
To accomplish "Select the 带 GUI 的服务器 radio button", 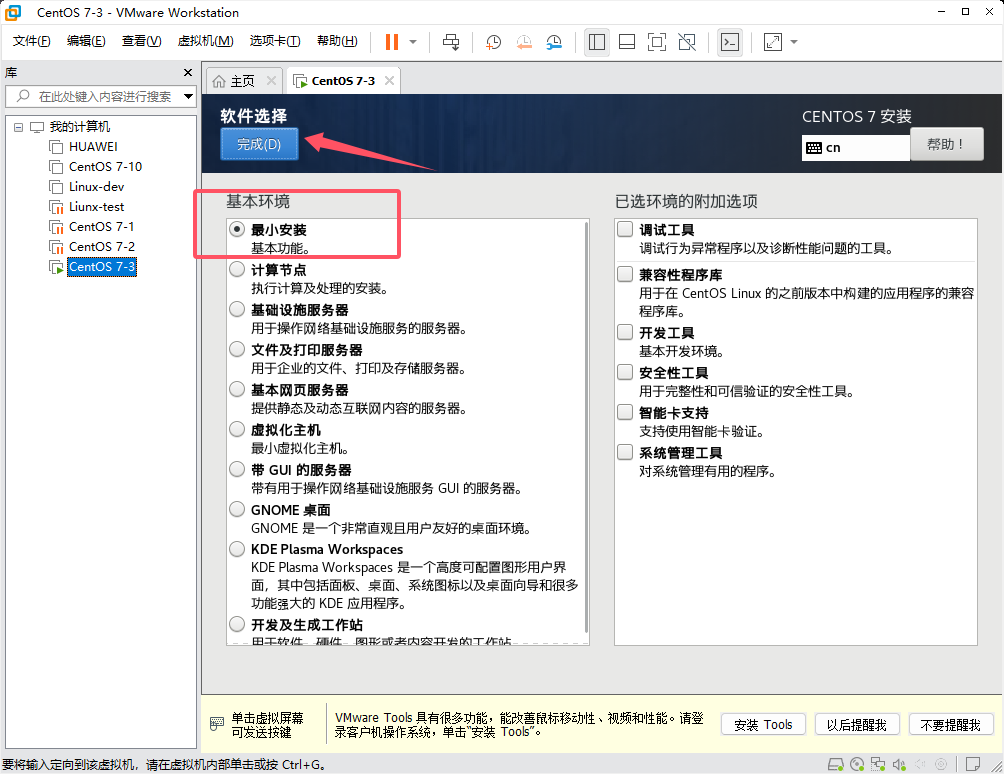I will [x=237, y=469].
